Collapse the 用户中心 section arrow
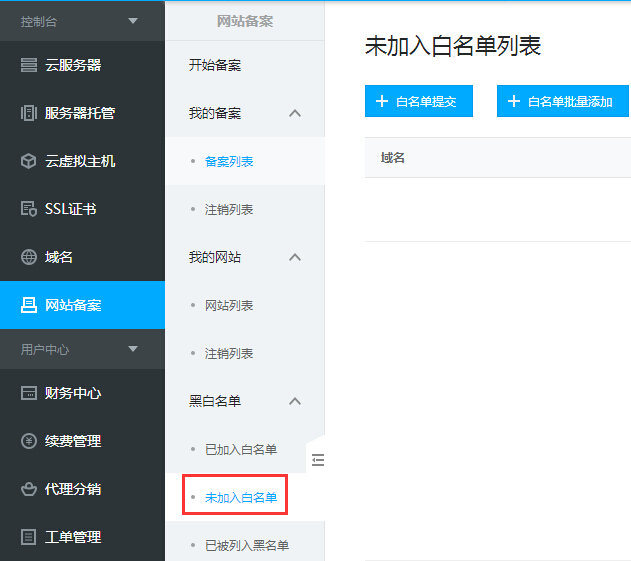631x561 pixels. click(x=133, y=349)
